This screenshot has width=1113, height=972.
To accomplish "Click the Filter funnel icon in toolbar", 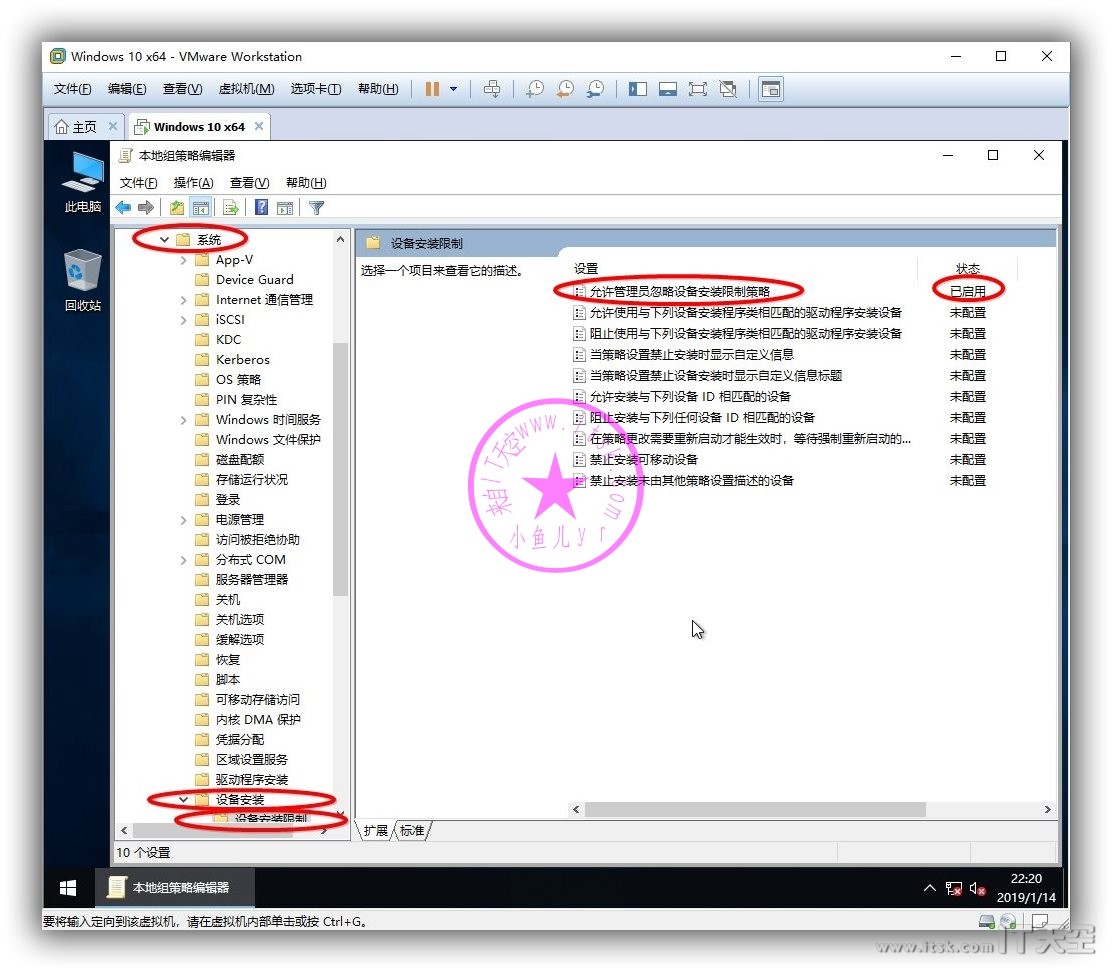I will click(x=317, y=207).
